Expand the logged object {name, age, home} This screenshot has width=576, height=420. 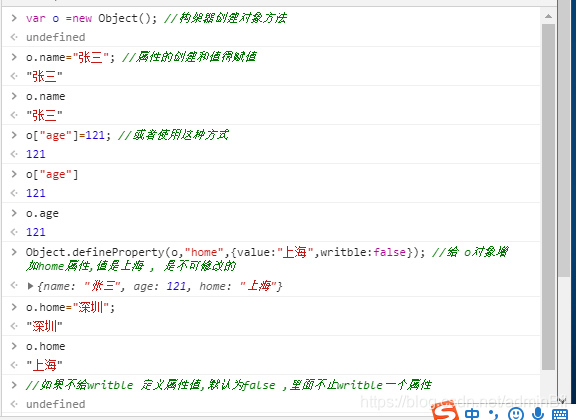point(30,286)
